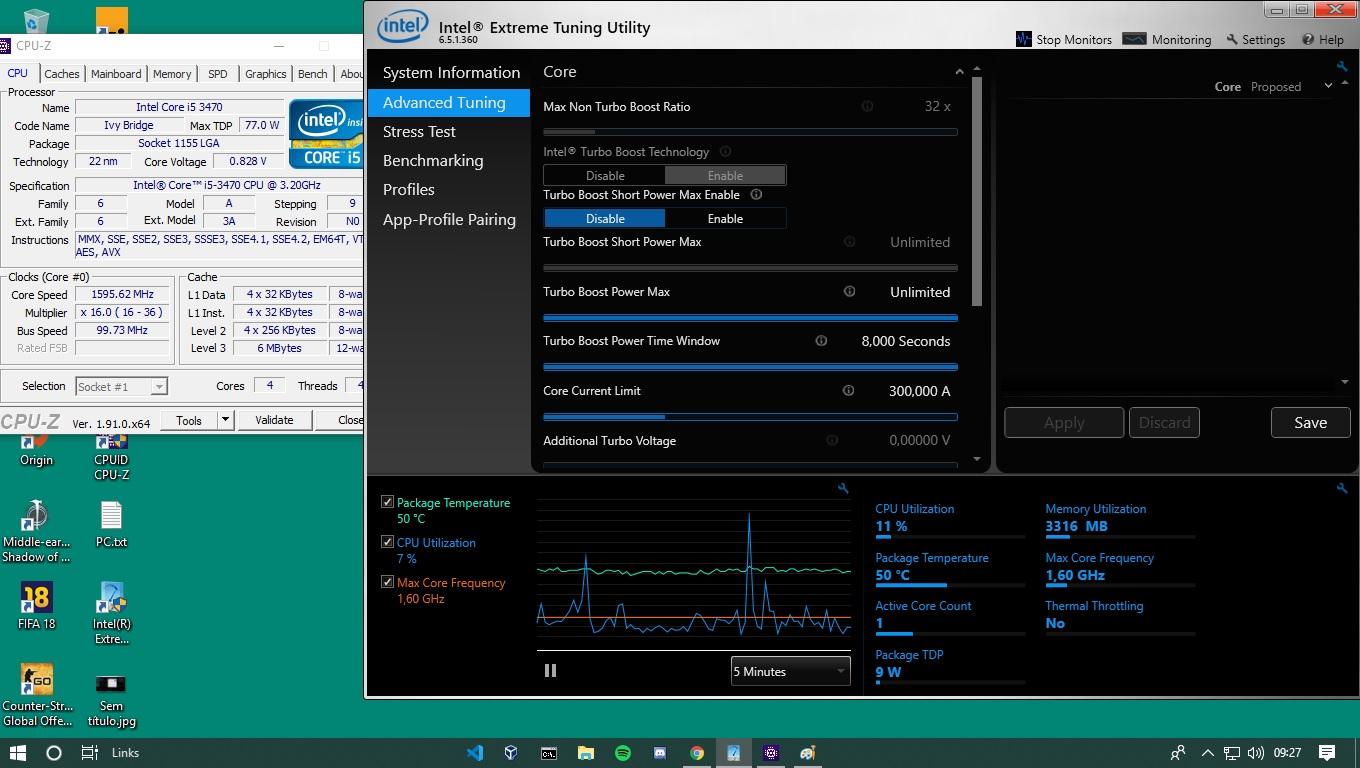Click the wrench icon above the monitoring graph
This screenshot has width=1360, height=768.
tap(843, 488)
